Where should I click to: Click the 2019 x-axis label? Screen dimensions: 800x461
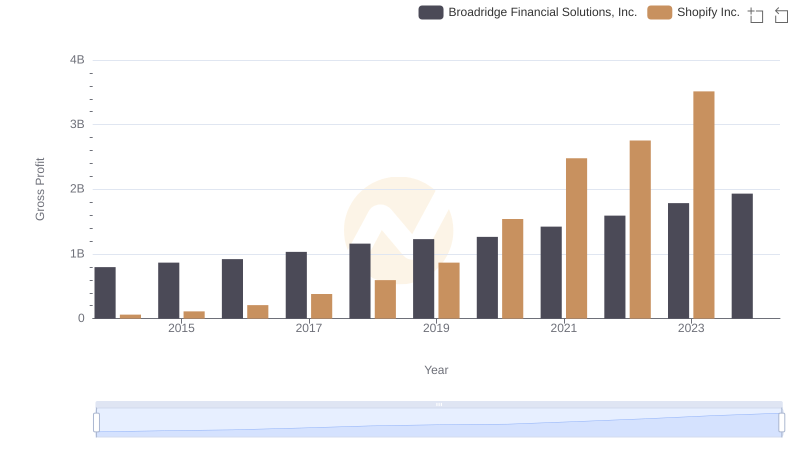436,328
